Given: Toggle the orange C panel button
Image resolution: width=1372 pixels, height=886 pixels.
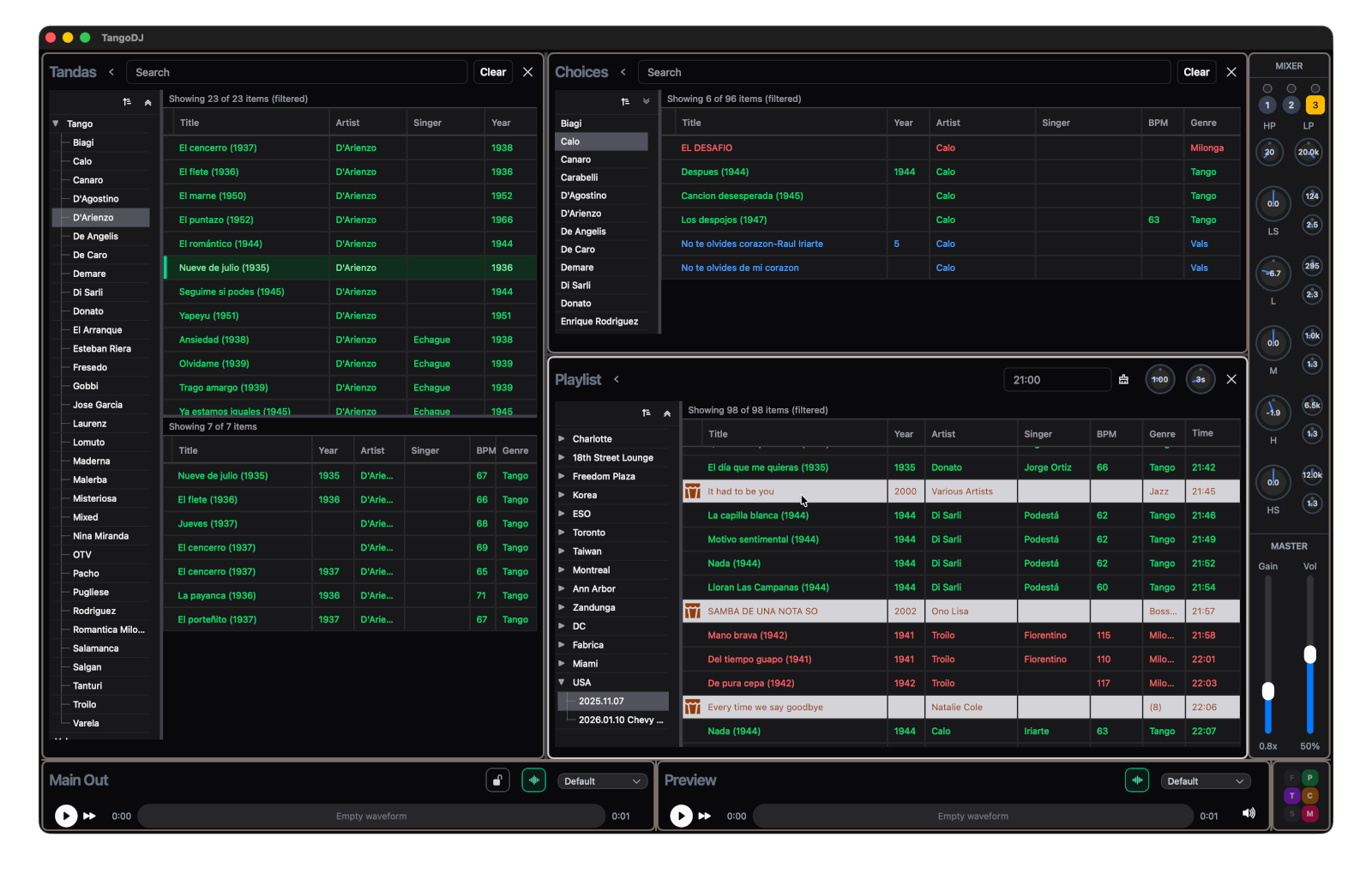Looking at the screenshot, I should pyautogui.click(x=1310, y=796).
